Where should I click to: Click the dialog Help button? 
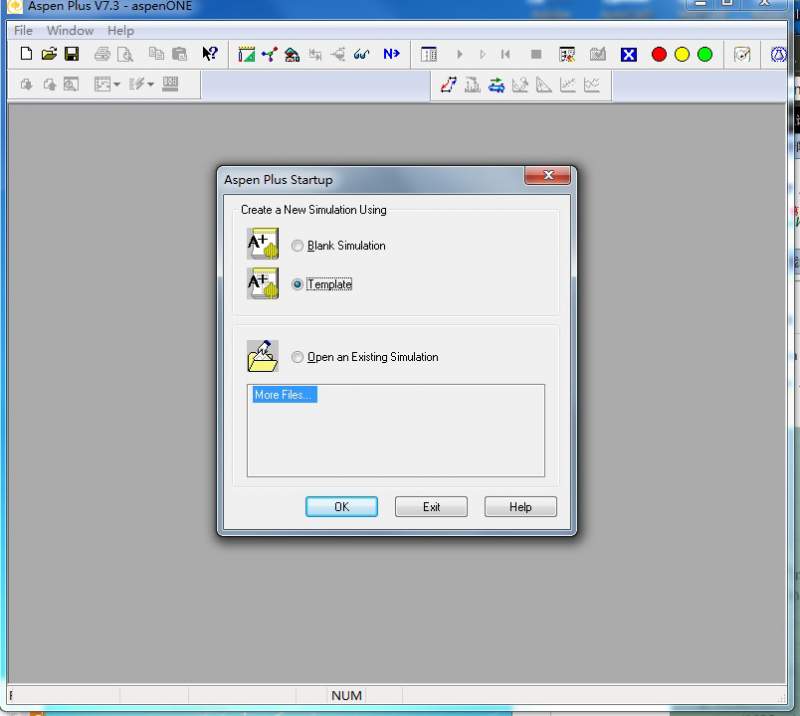520,507
